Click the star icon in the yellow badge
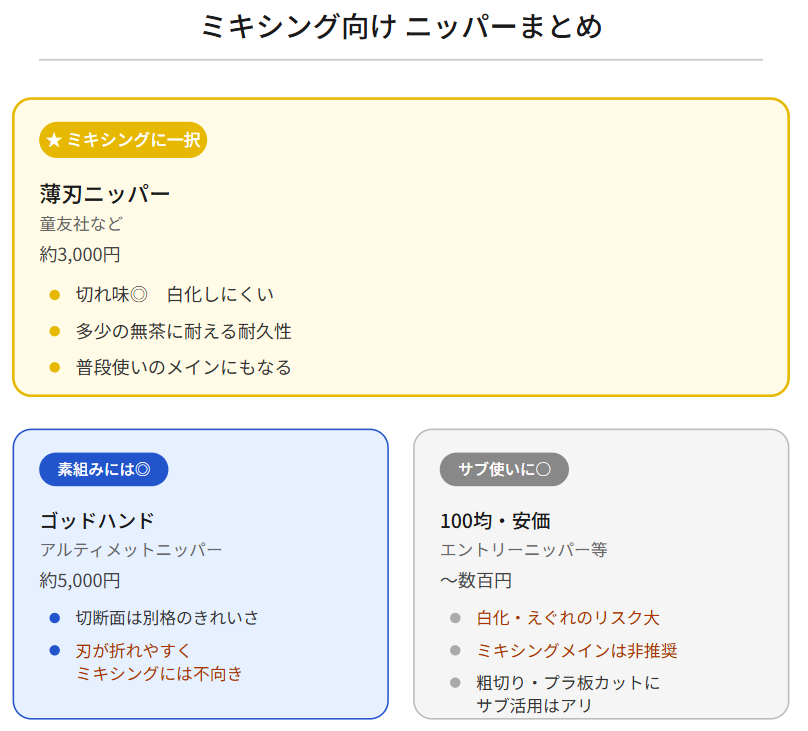The height and width of the screenshot is (731, 808). pyautogui.click(x=55, y=140)
